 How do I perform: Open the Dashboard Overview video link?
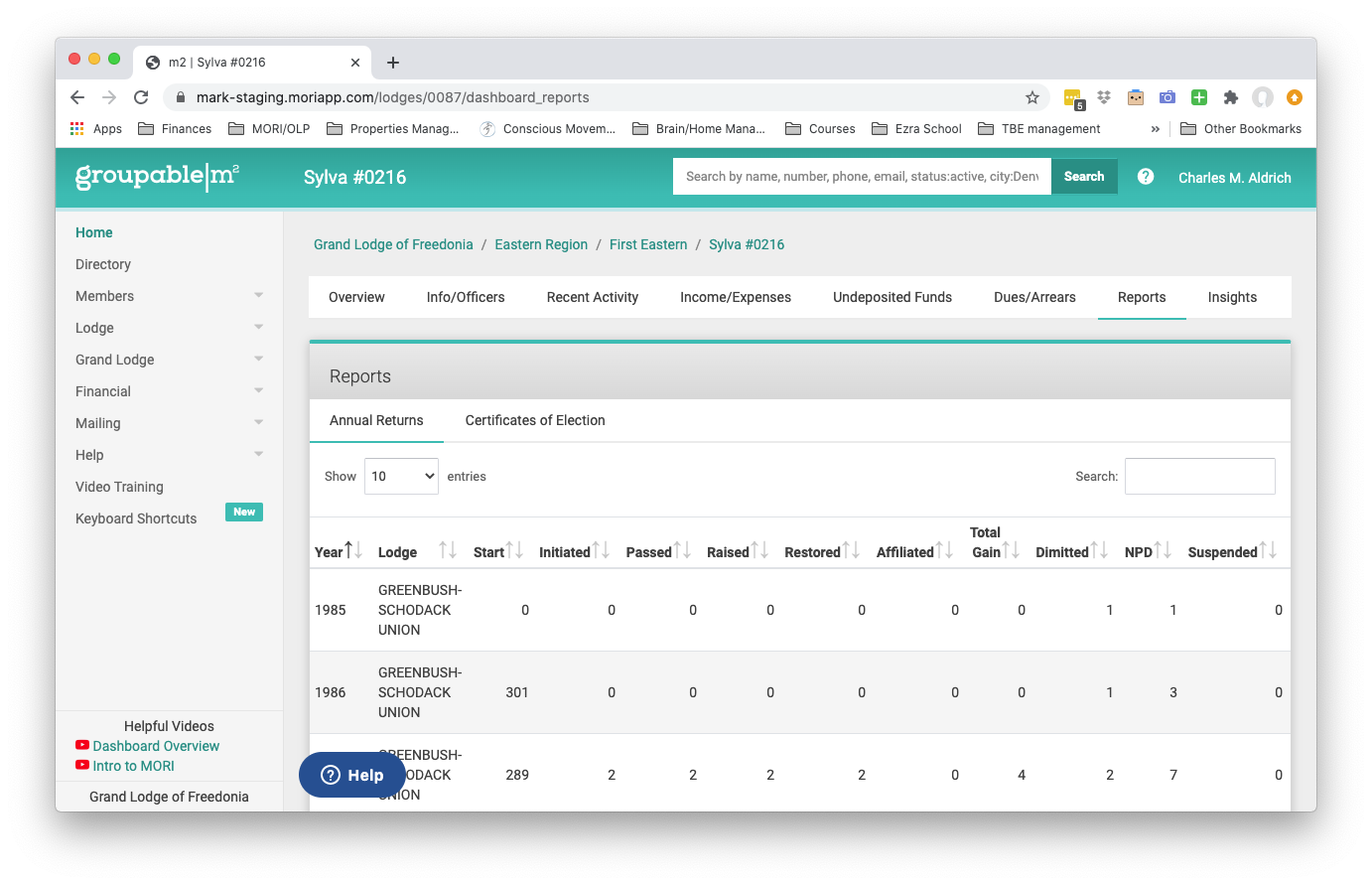[x=156, y=746]
